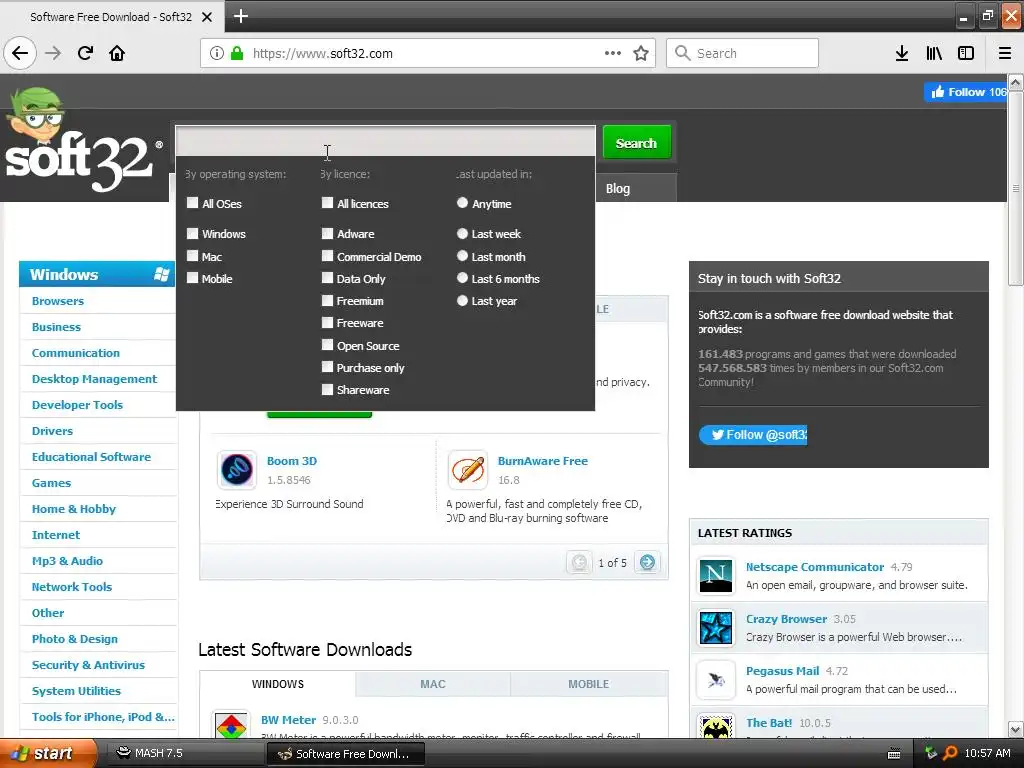
Task: Go to previous page arrow in carousel
Action: pos(579,562)
